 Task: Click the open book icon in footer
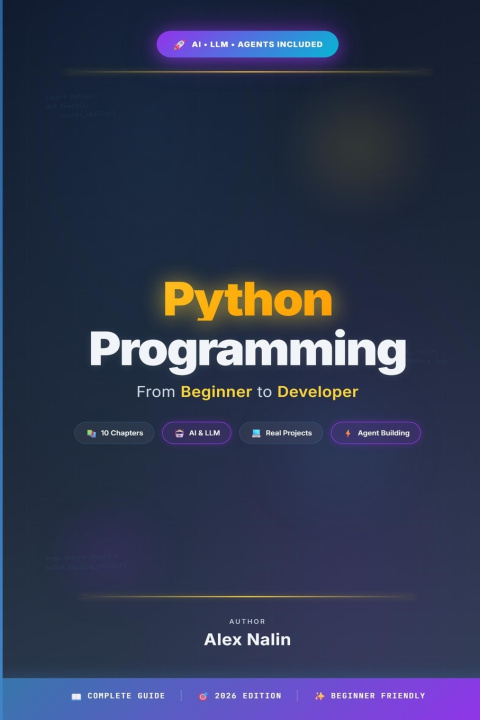[76, 696]
